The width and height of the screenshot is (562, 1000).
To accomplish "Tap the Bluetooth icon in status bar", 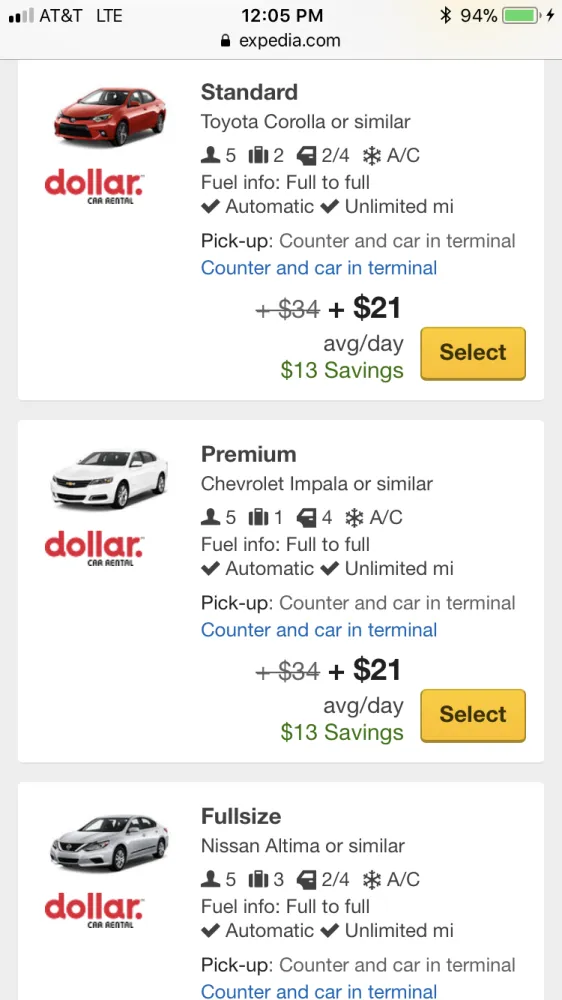I will coord(445,15).
